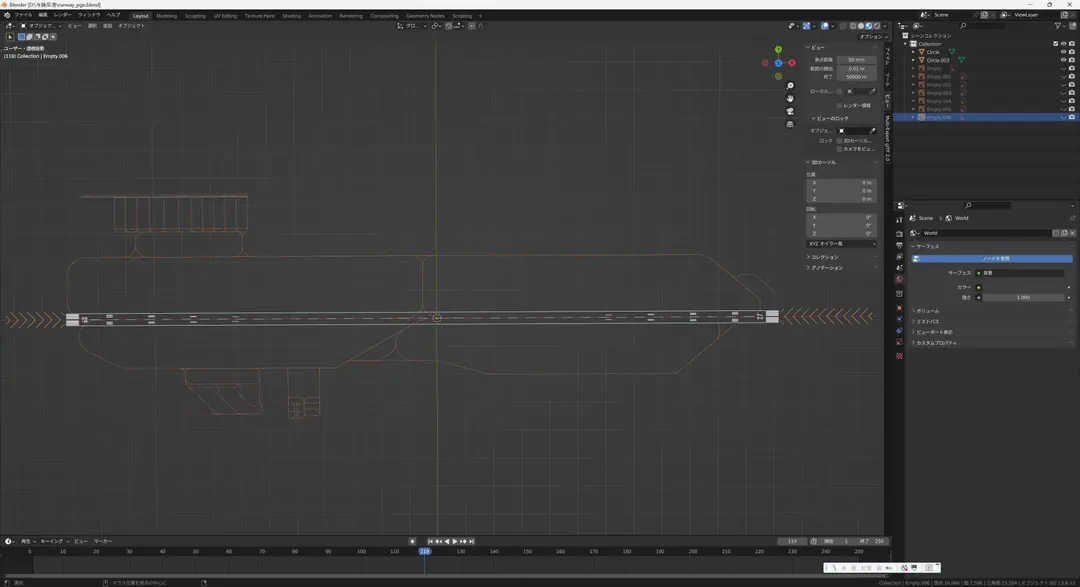Screen dimensions: 1080x587
Task: Click the jump to last frame icon
Action: [x=472, y=542]
